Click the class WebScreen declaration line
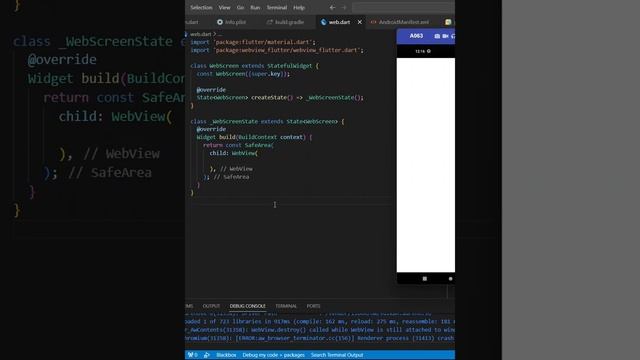Image resolution: width=640 pixels, height=360 pixels. (x=254, y=66)
